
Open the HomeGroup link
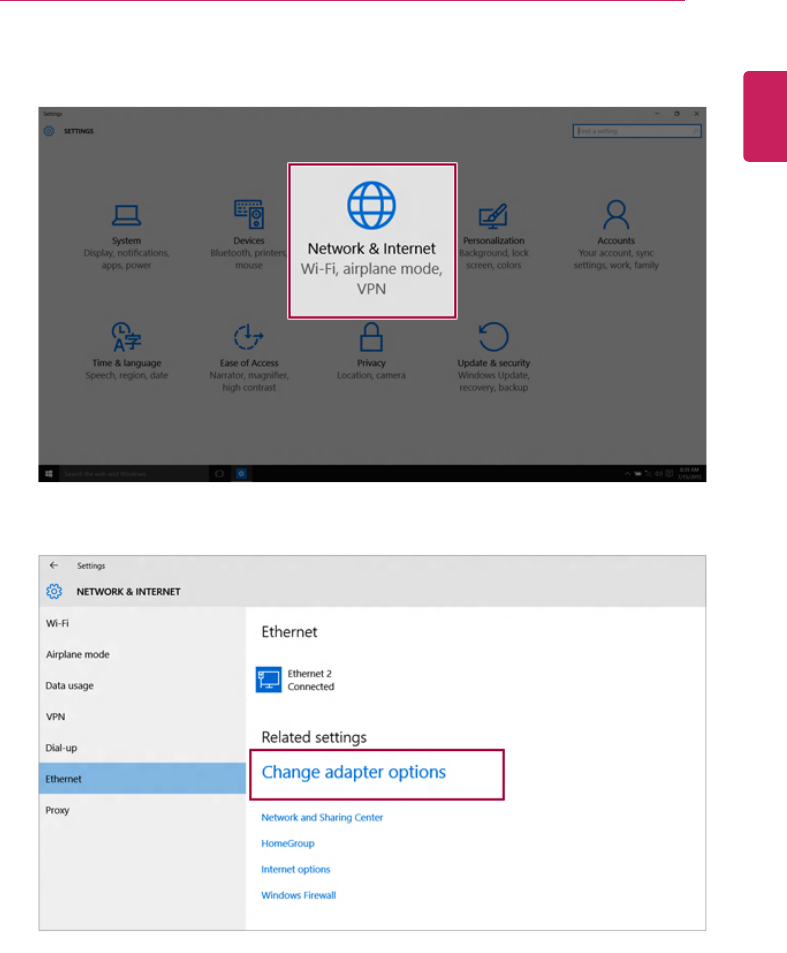tap(288, 844)
